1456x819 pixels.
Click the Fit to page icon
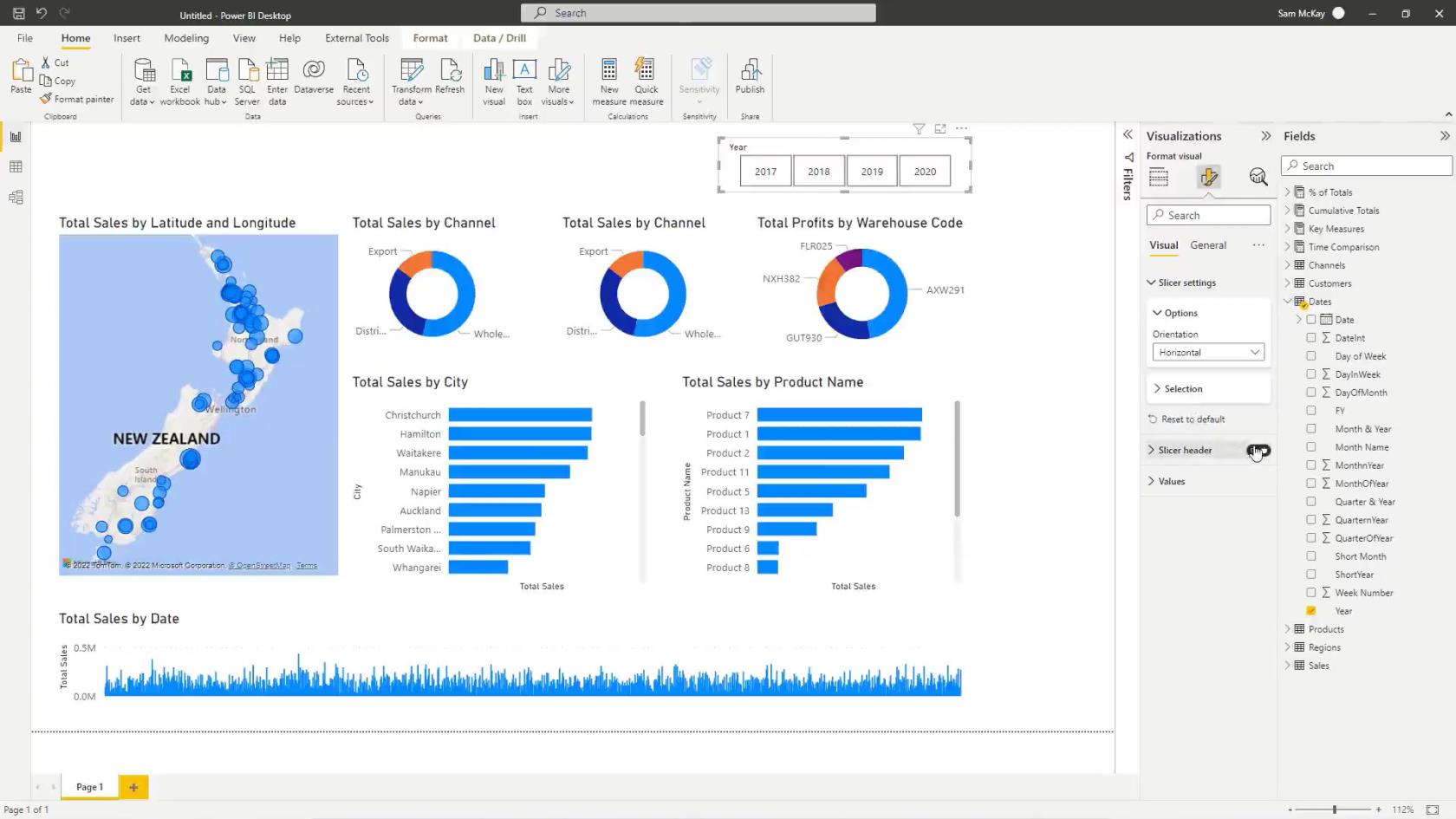coord(1433,809)
